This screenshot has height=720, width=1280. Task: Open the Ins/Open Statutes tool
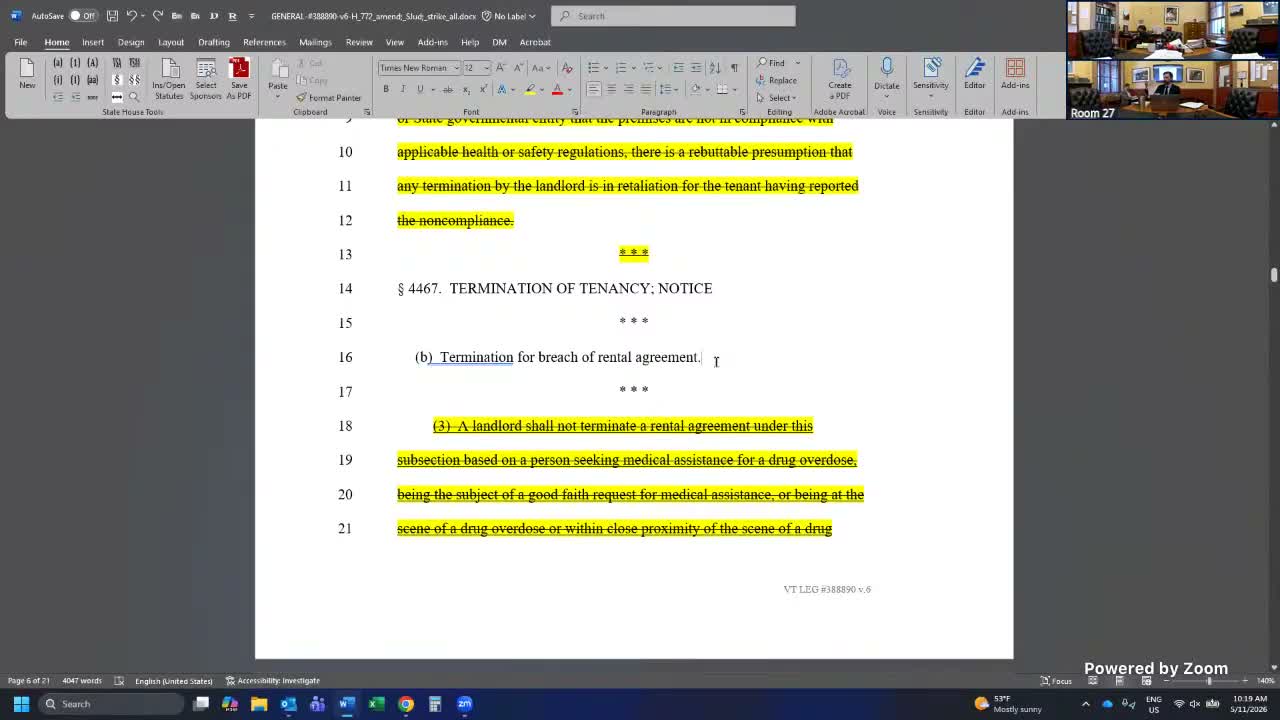[169, 78]
